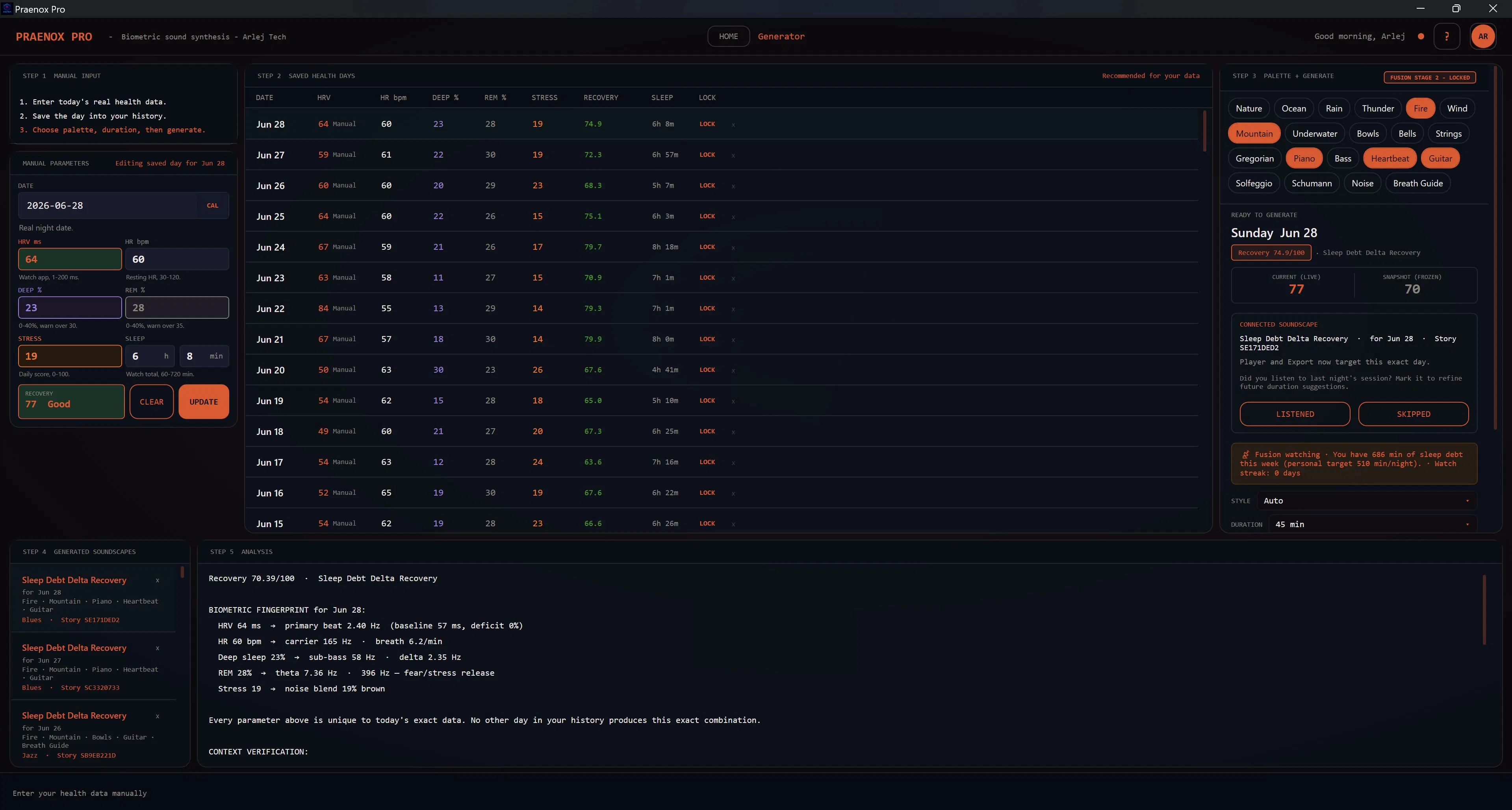Open the STYLE Auto dropdown

(1367, 501)
